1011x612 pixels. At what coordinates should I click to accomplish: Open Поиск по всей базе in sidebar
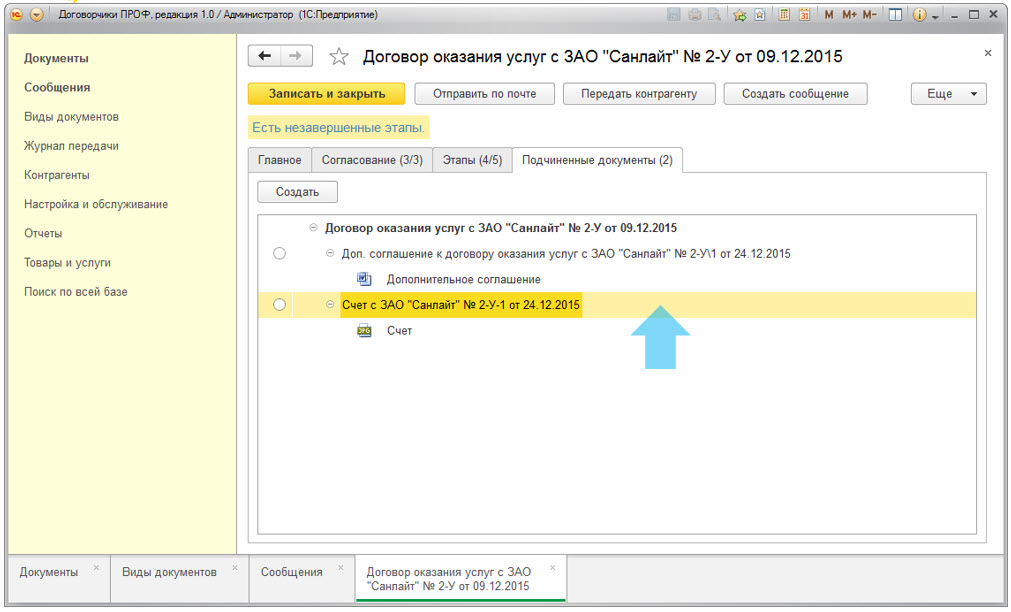click(x=75, y=291)
